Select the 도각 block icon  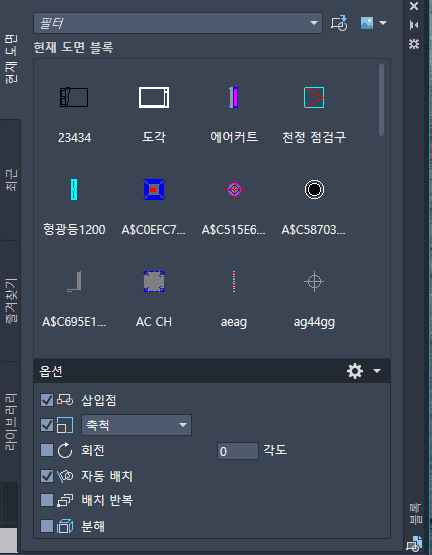tap(154, 97)
